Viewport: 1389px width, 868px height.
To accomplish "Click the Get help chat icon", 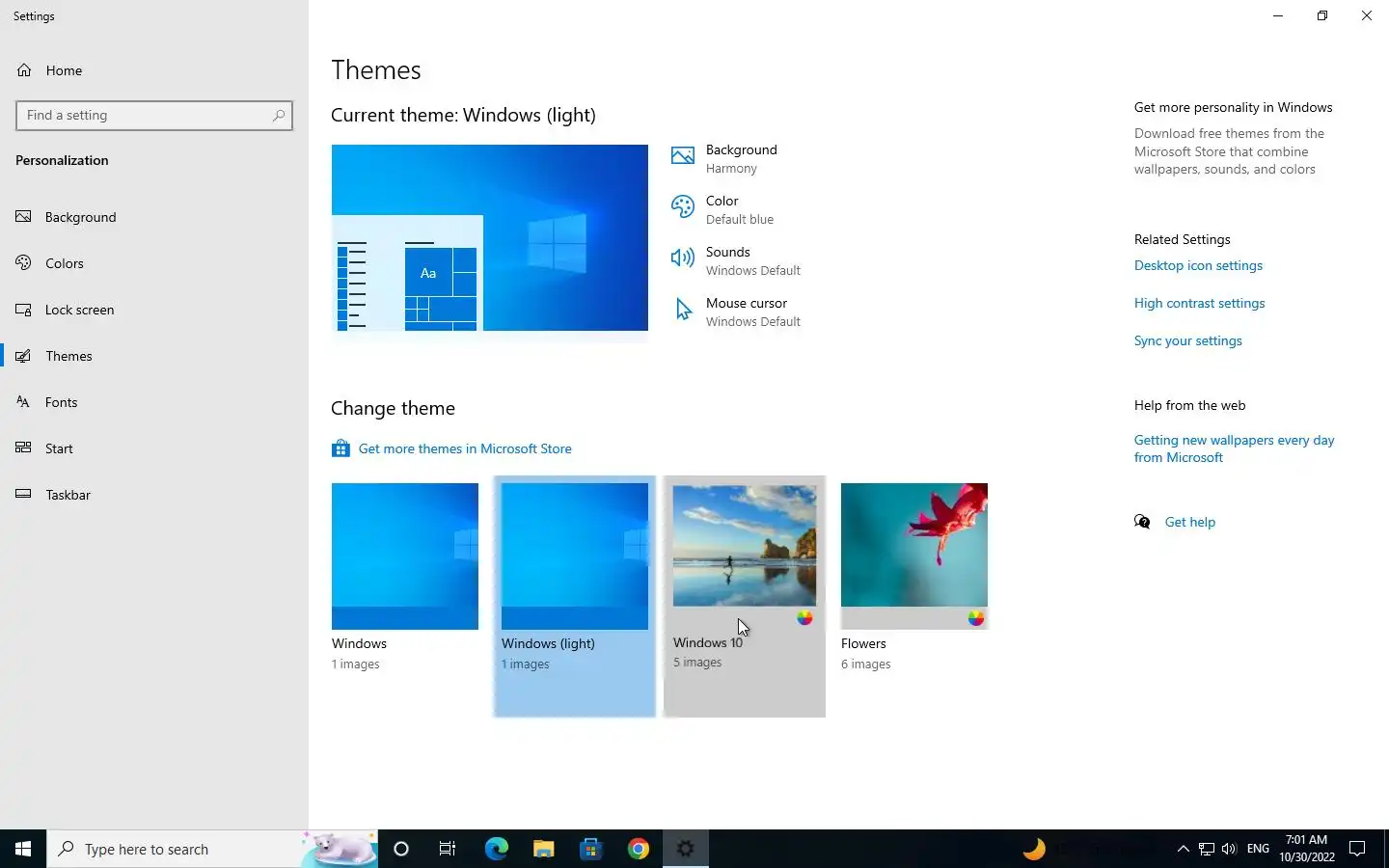I will click(x=1143, y=522).
